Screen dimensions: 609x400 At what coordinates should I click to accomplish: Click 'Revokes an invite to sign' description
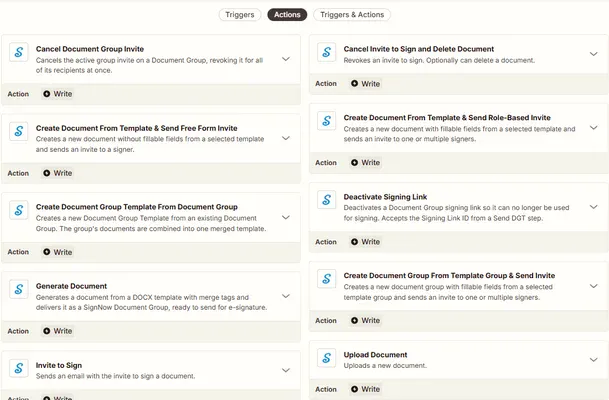(439, 61)
